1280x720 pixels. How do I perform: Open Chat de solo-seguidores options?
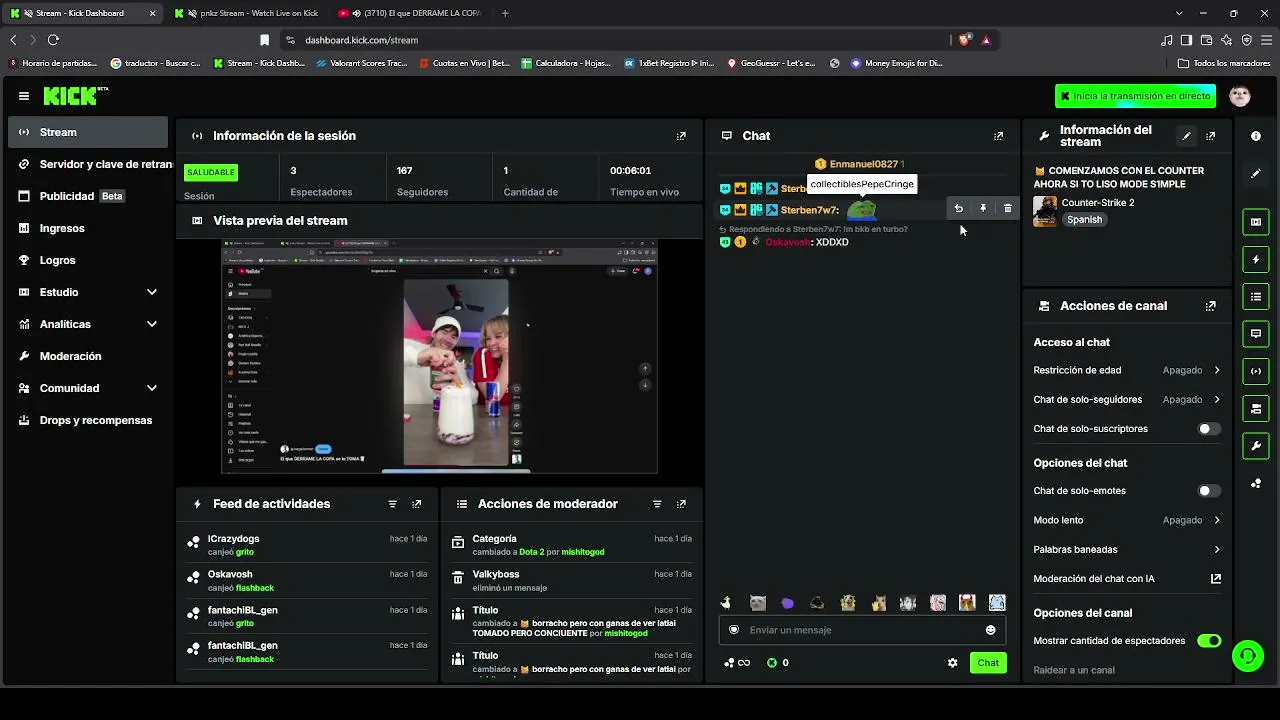1127,400
